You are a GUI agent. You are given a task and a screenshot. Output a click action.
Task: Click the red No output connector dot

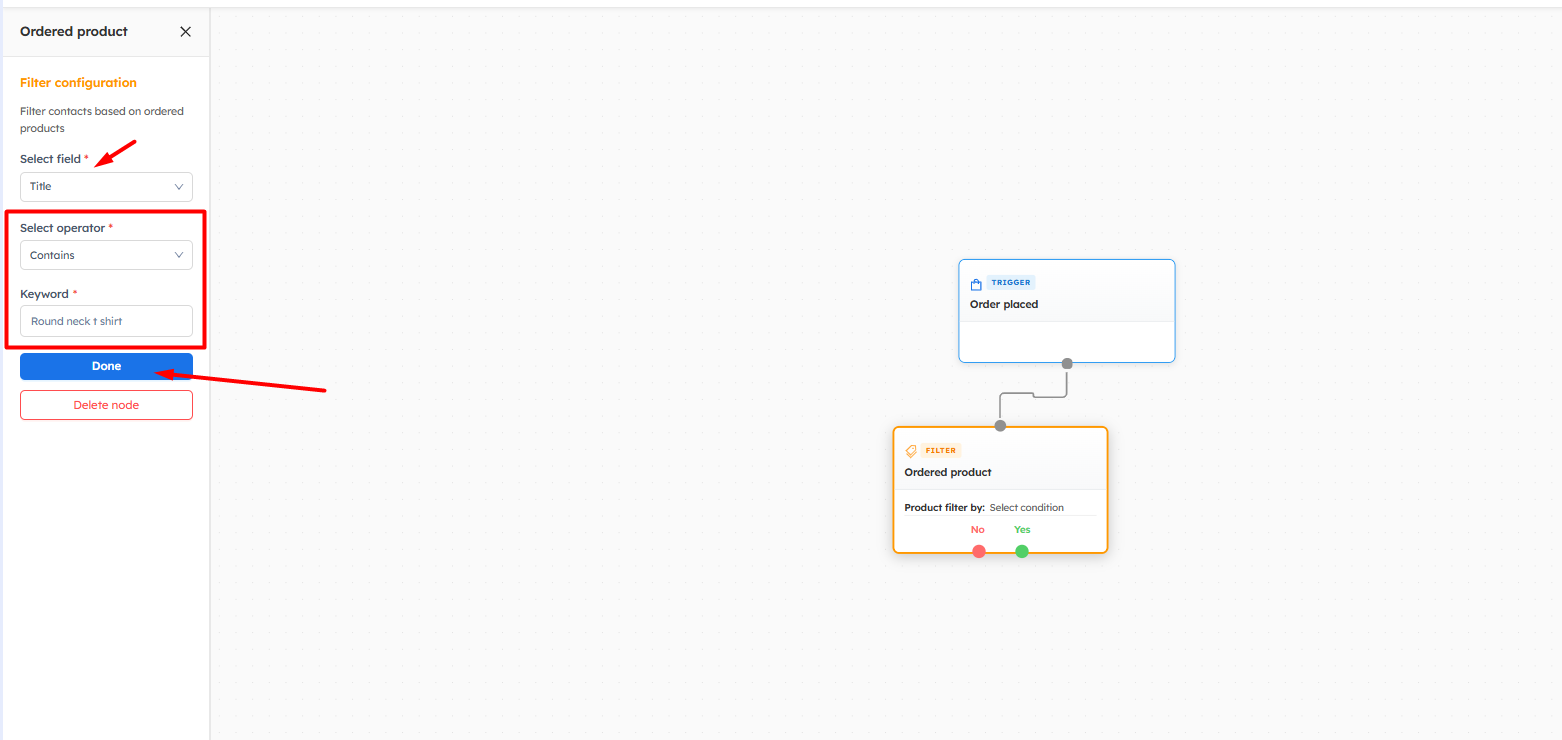click(x=978, y=551)
